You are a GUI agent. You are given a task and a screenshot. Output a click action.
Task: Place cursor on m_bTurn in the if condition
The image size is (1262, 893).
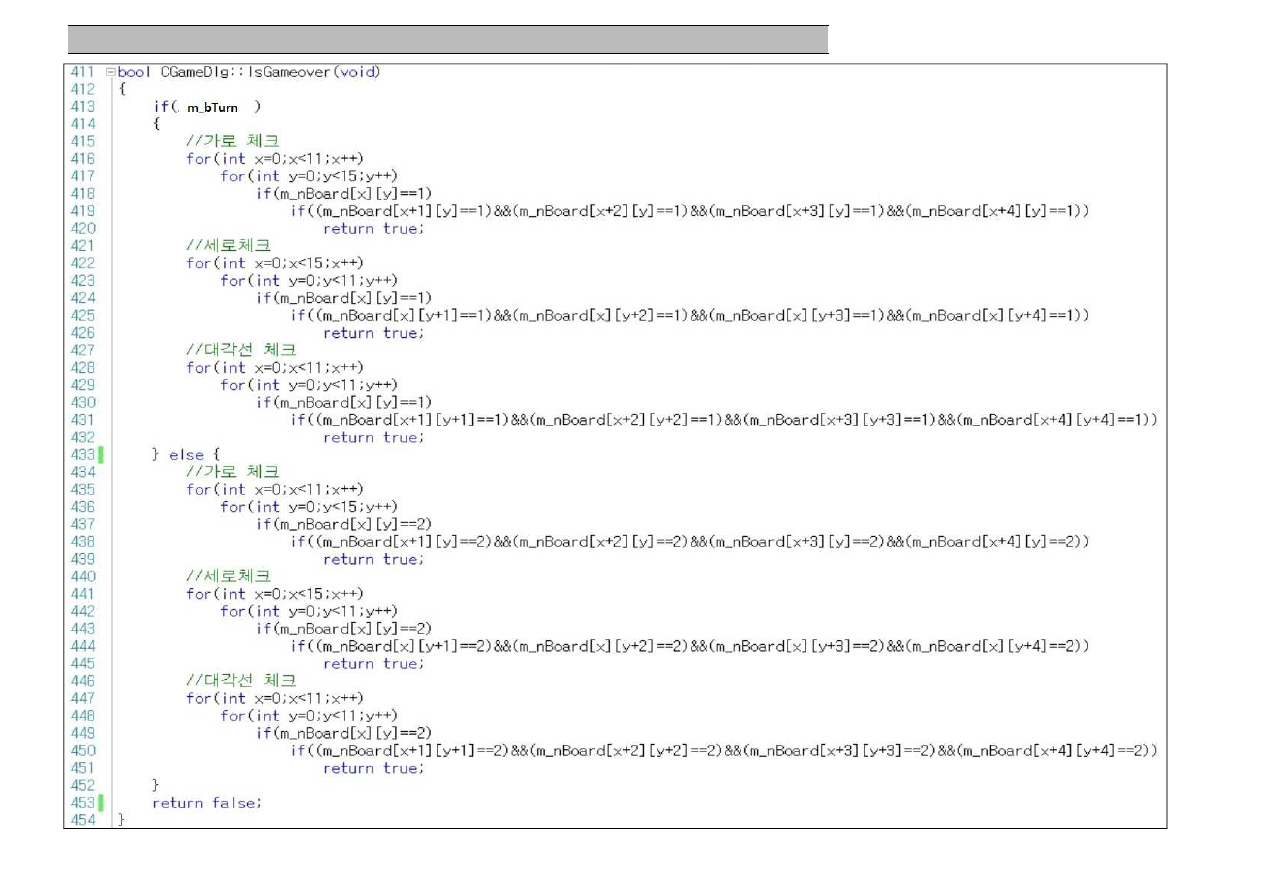point(213,107)
